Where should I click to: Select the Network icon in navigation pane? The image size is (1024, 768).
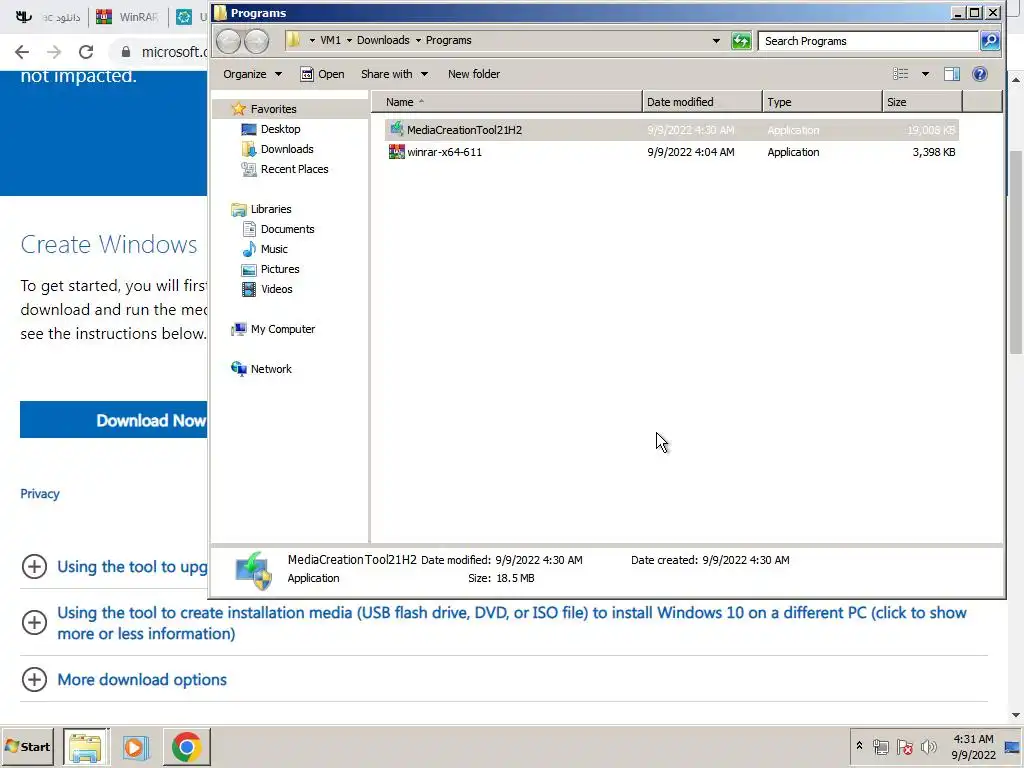(239, 369)
